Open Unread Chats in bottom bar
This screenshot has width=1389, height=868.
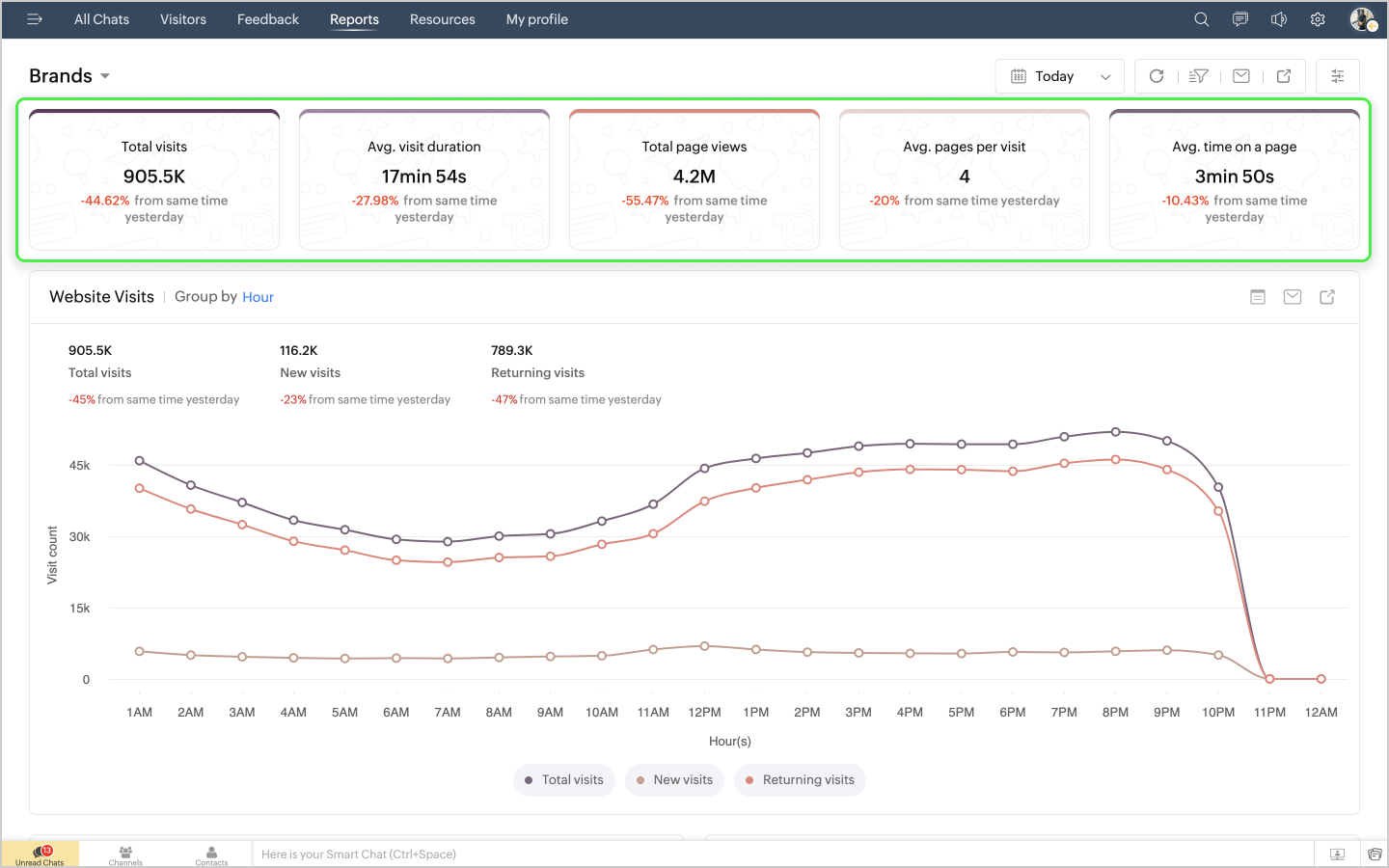tap(41, 854)
